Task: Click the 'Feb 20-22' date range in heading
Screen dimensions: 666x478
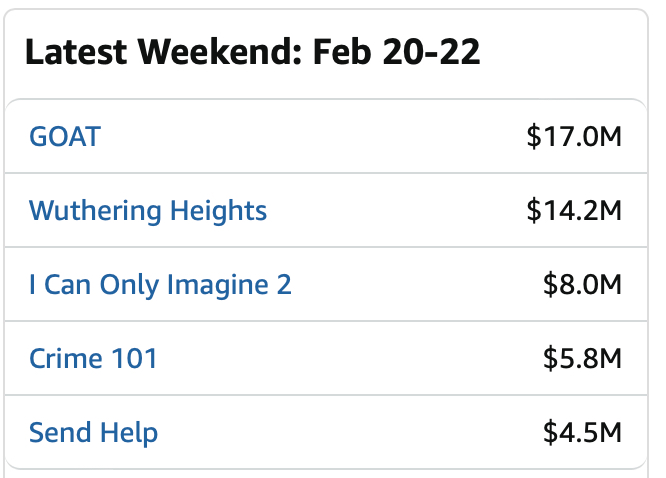Action: pos(397,53)
